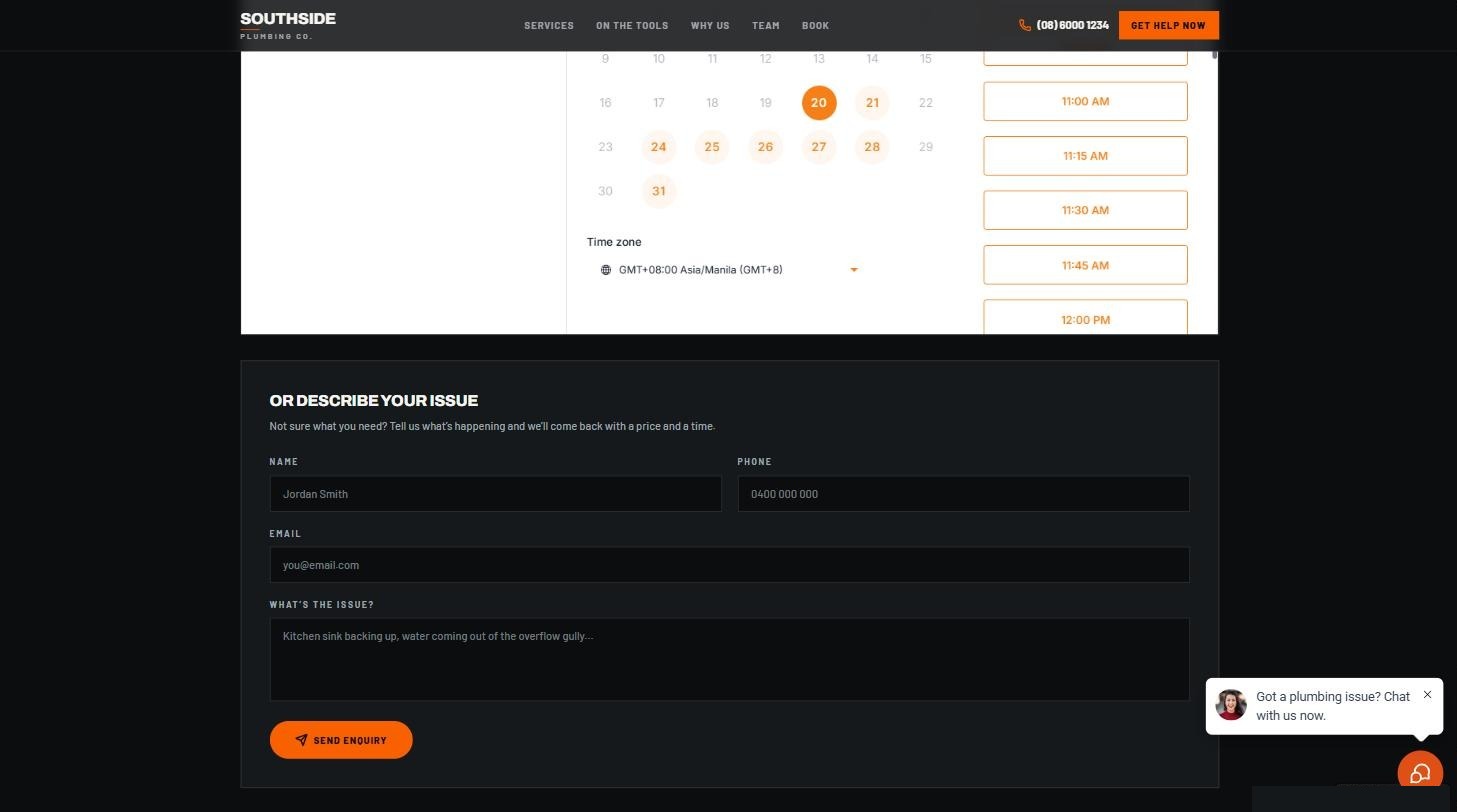Choose the 12:00 PM time slot
This screenshot has width=1457, height=812.
(1085, 317)
